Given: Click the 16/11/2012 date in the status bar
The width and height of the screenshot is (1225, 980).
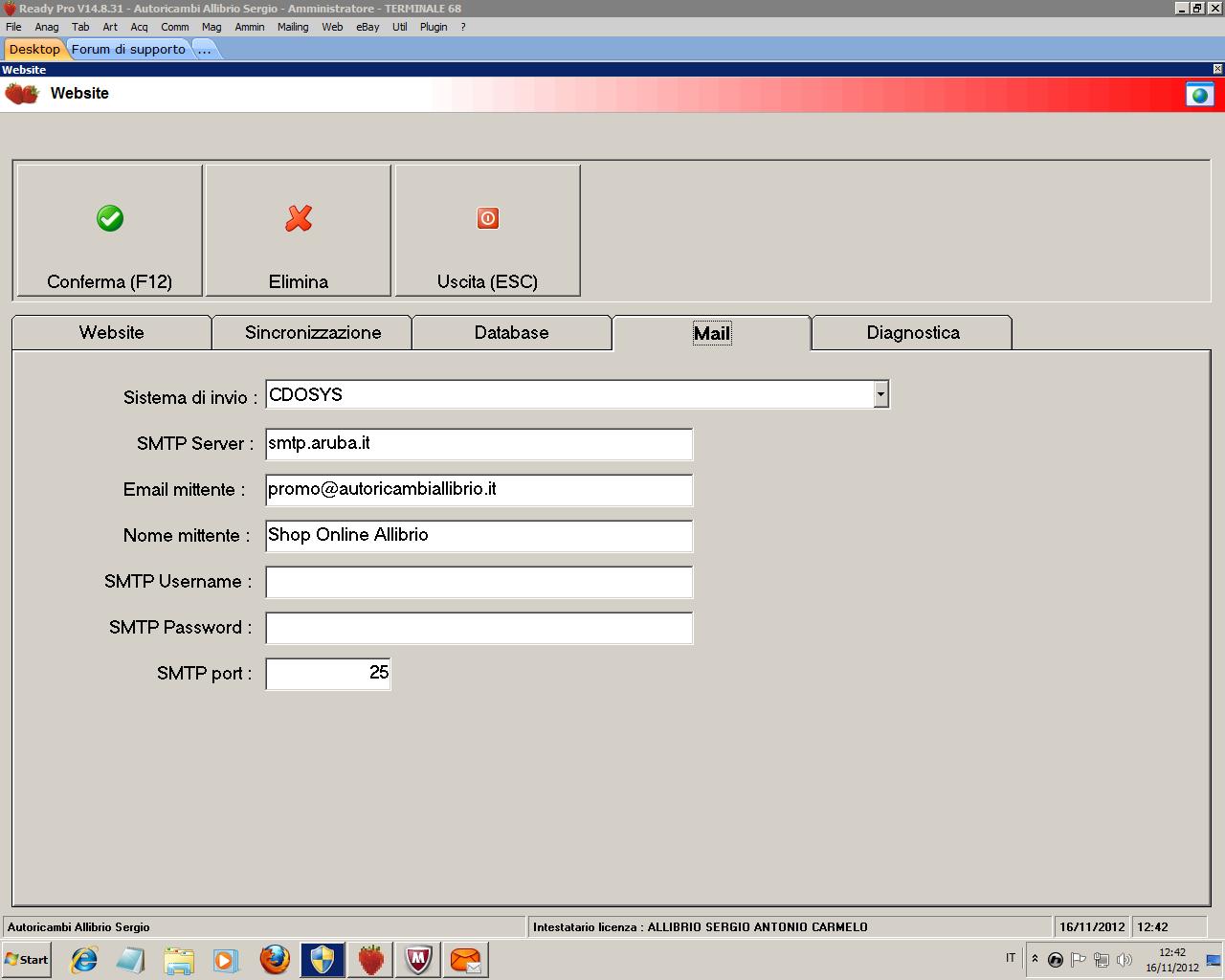Looking at the screenshot, I should pos(1092,926).
